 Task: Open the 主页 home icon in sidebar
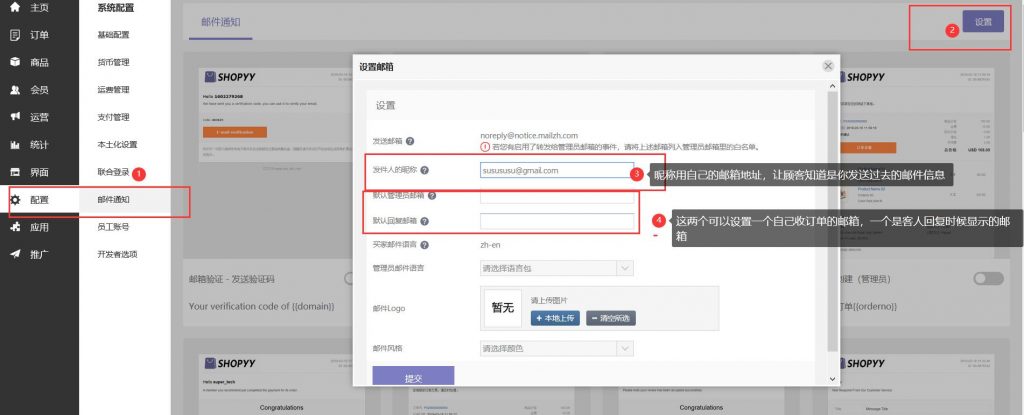pos(15,7)
